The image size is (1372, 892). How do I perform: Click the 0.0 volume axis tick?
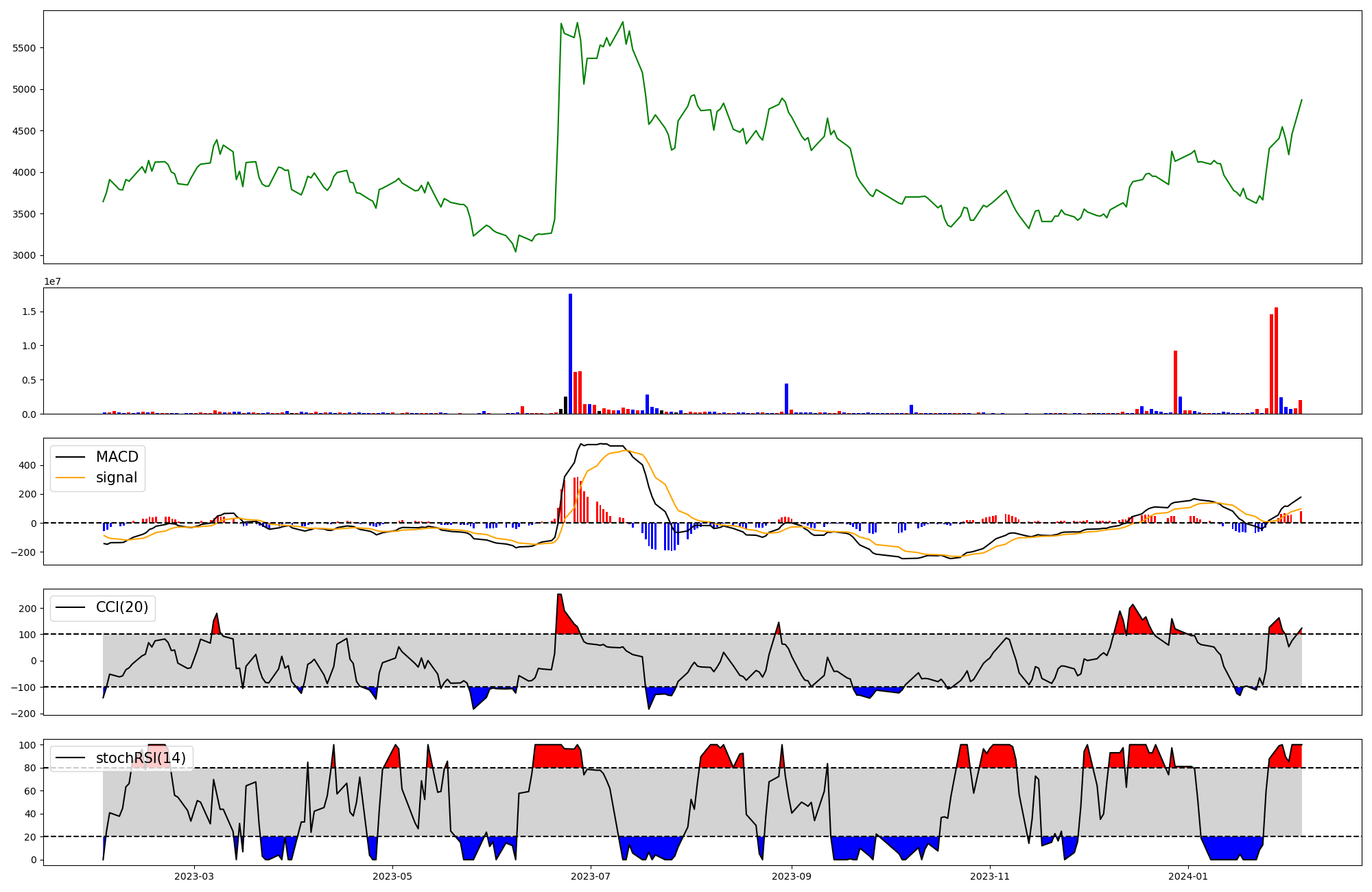click(30, 414)
